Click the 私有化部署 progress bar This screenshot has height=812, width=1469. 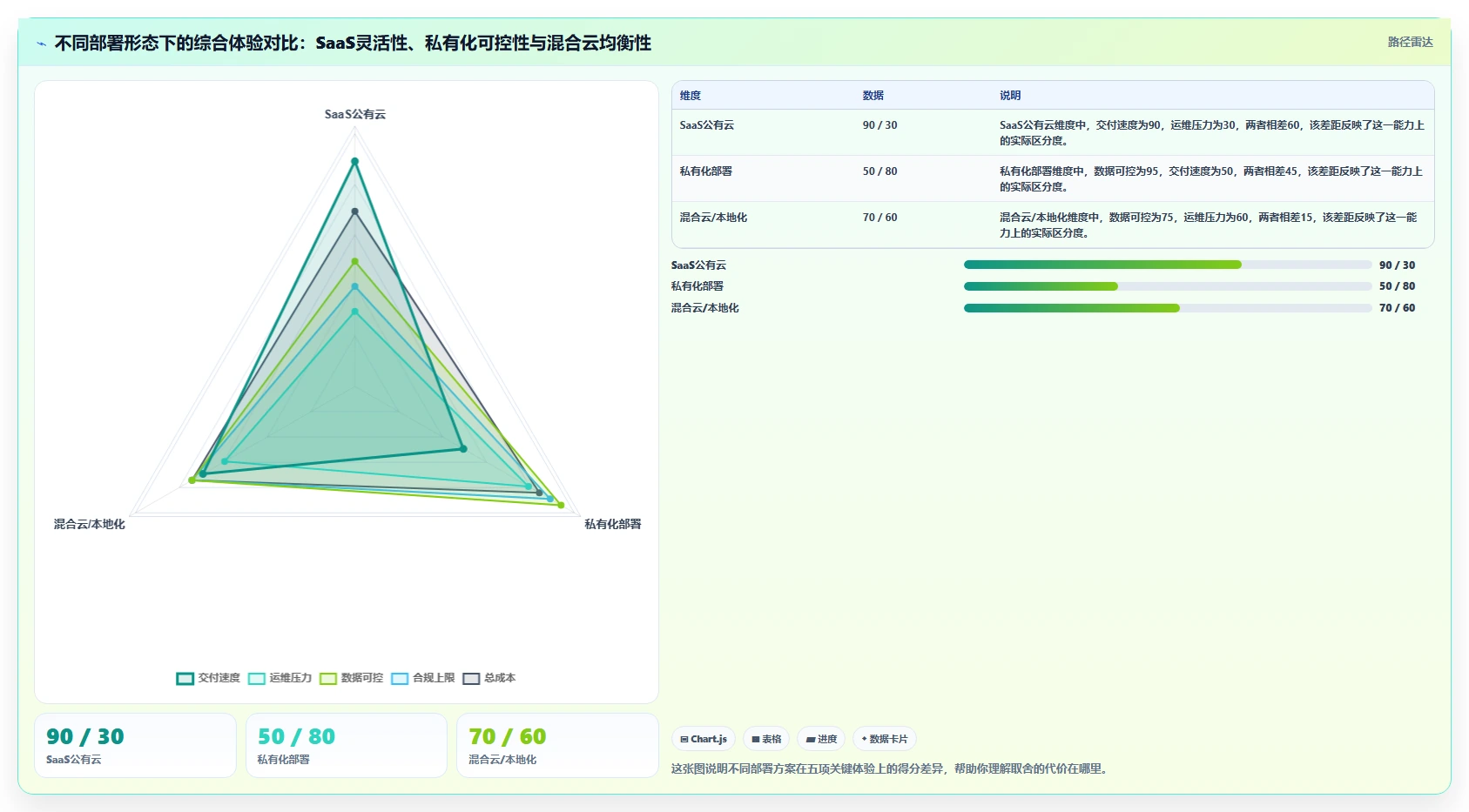coord(1168,286)
